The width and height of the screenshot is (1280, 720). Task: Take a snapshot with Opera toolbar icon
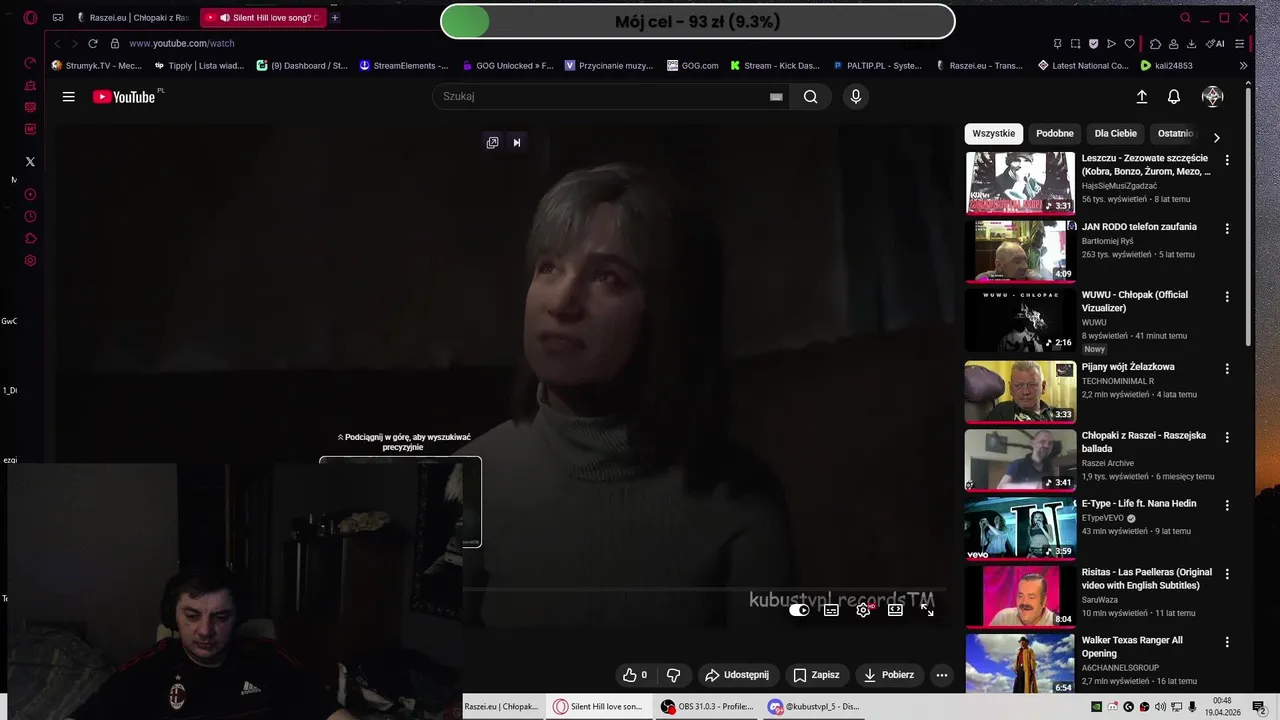point(1075,44)
